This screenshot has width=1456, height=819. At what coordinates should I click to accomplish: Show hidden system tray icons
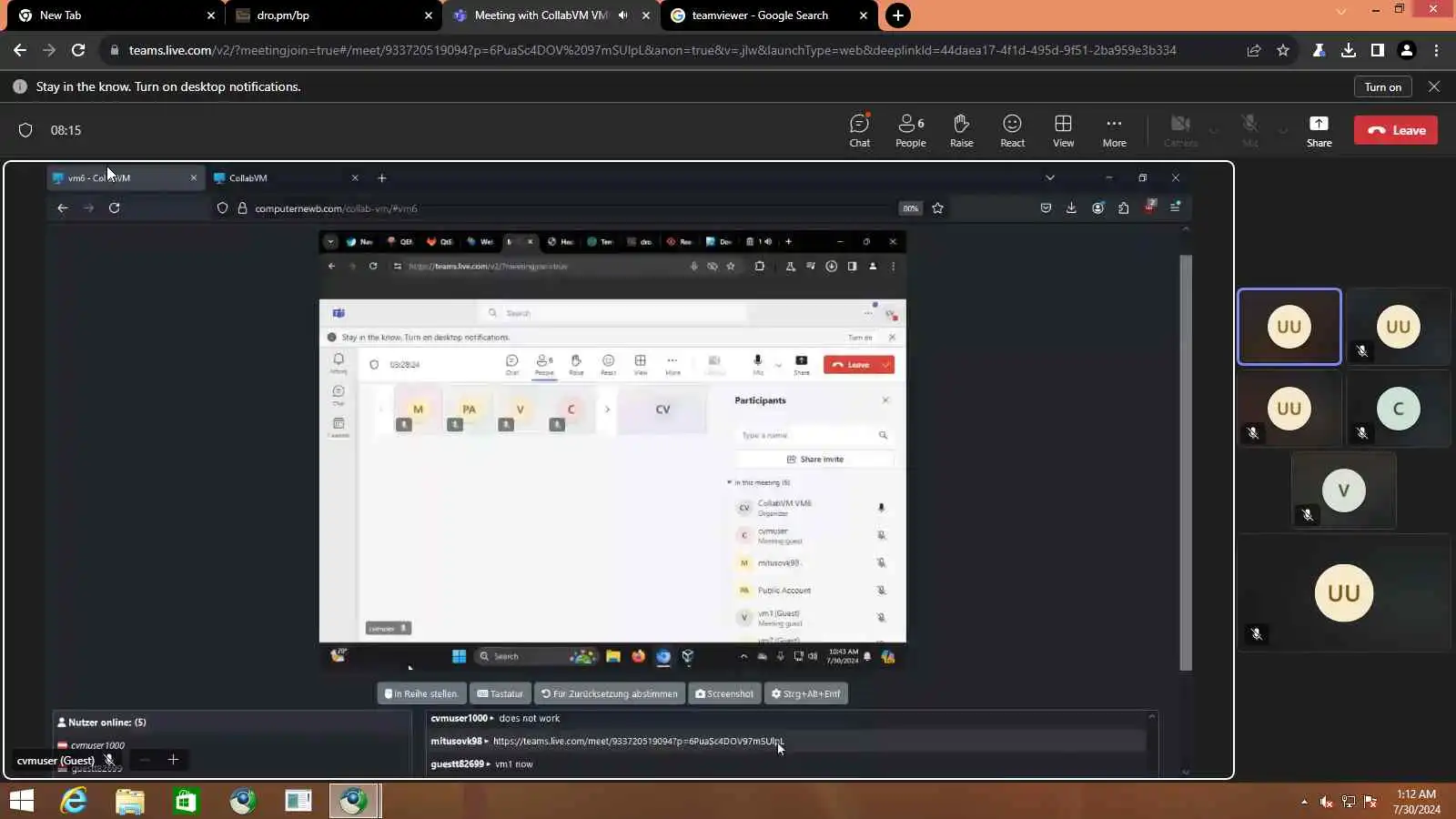click(1304, 802)
